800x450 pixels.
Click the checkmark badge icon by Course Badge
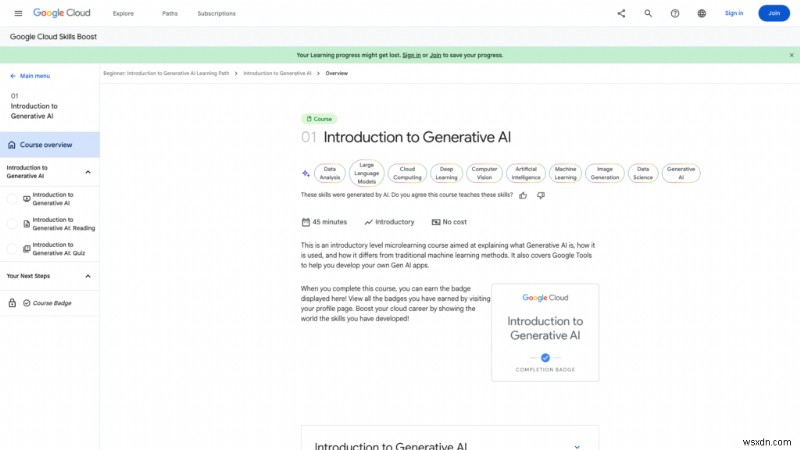click(27, 303)
